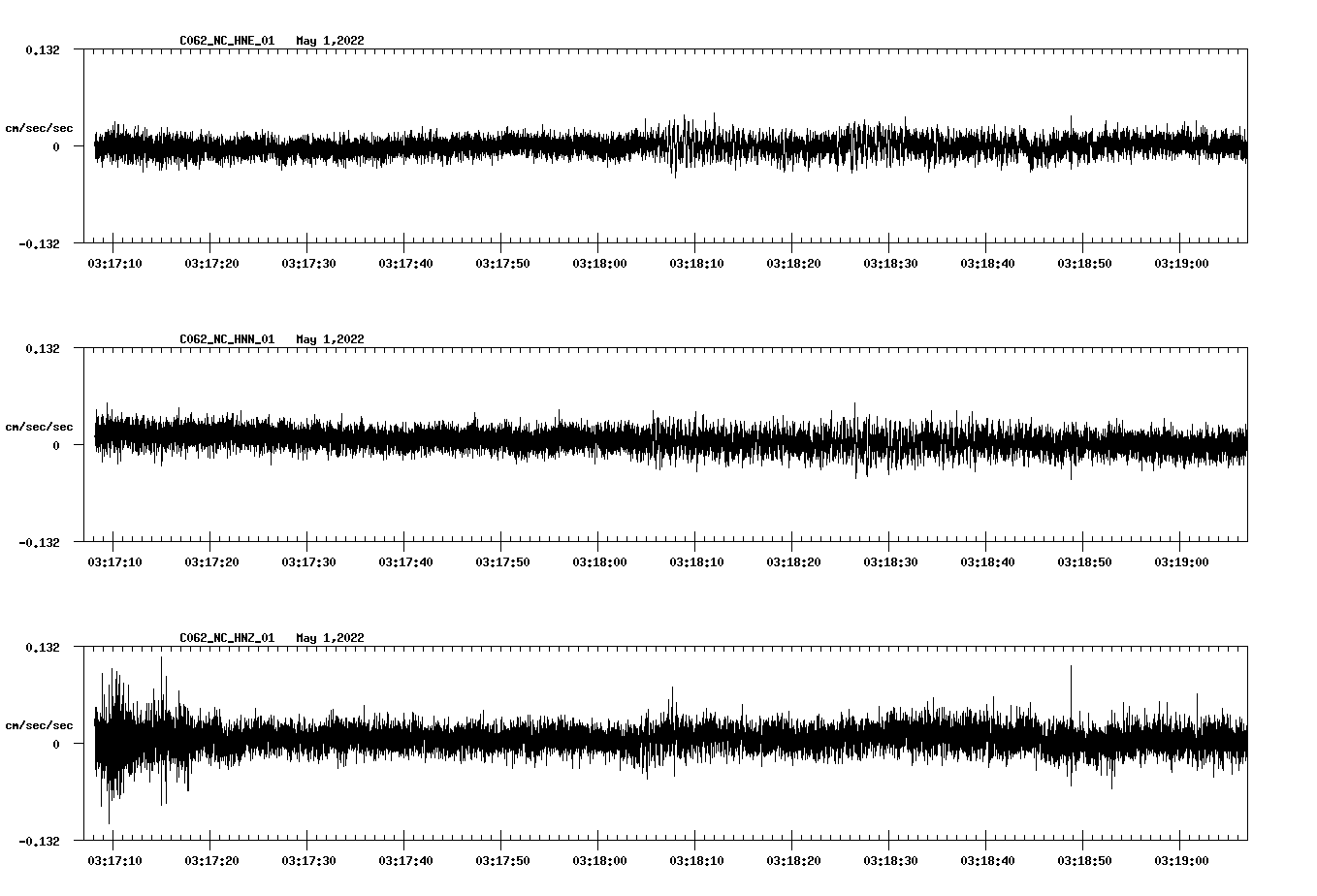Click the C062_NC_HNE_01 channel title
1317x896 pixels.
pos(227,41)
